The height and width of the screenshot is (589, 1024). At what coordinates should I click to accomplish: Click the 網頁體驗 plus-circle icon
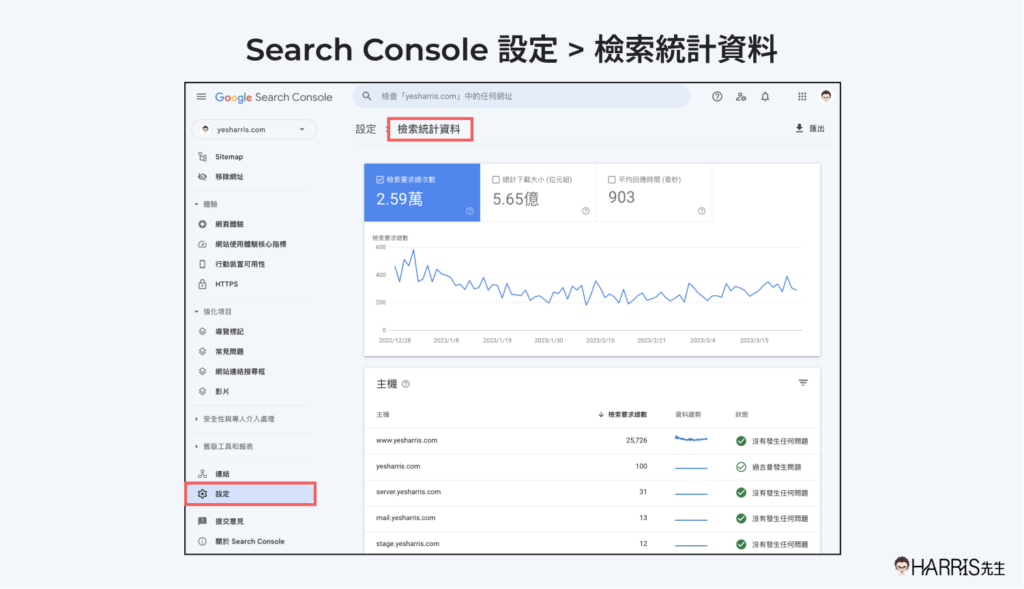pos(202,224)
